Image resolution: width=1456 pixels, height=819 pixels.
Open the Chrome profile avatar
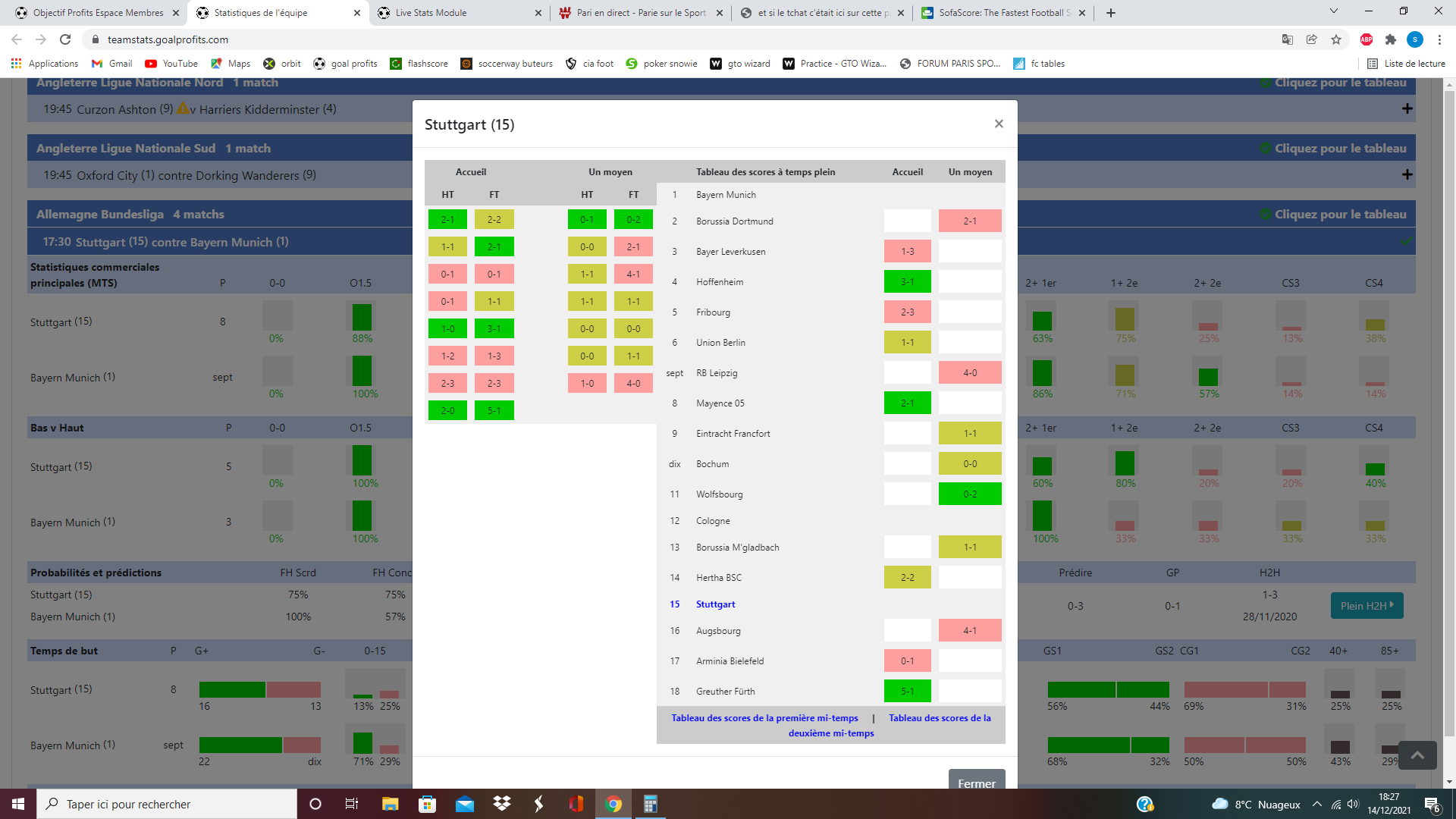(x=1415, y=39)
